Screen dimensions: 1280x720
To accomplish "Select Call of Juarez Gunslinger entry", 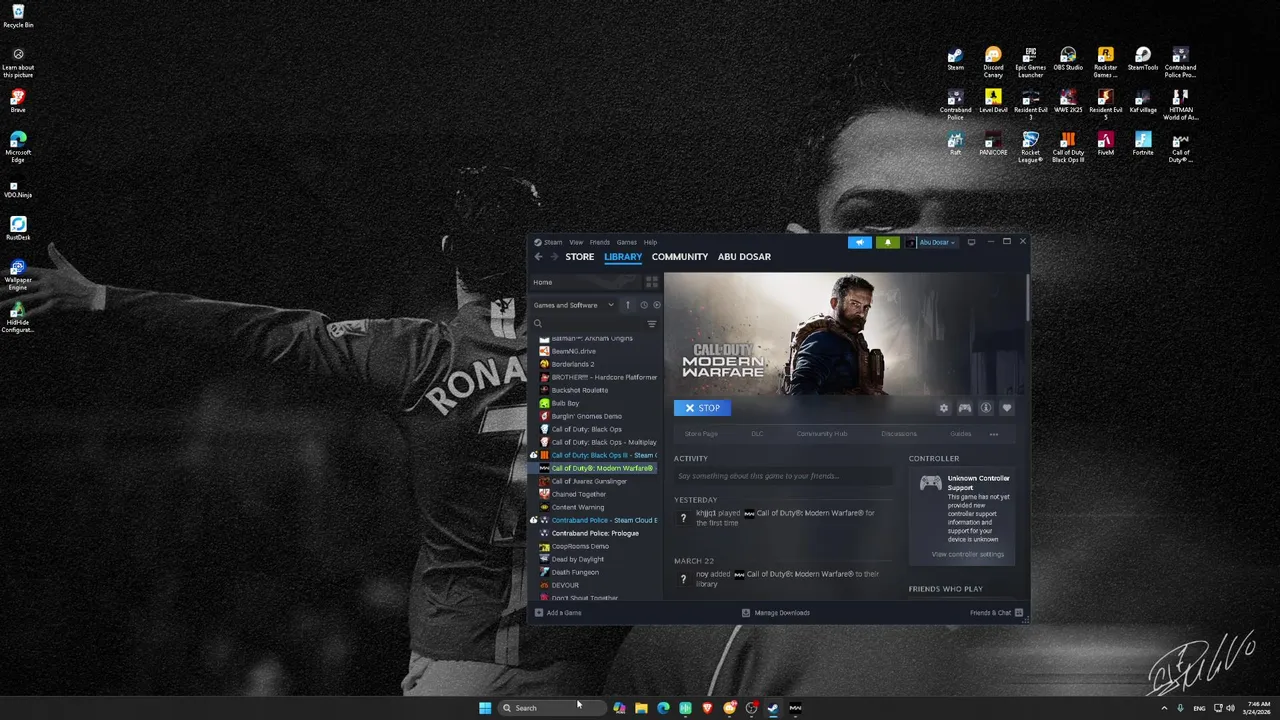I will coord(589,481).
